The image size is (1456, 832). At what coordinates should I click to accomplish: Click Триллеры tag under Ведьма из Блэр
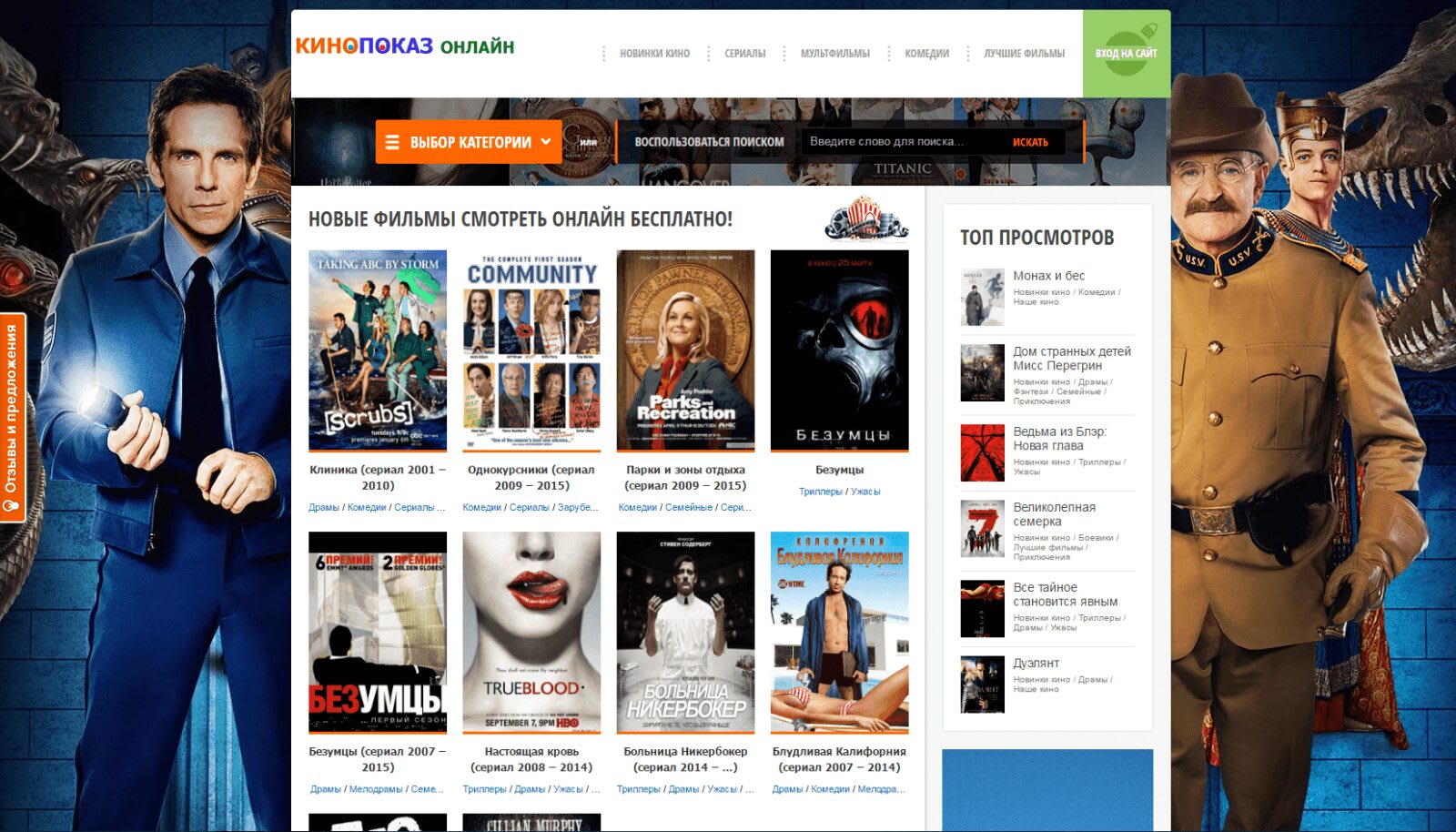point(1099,462)
